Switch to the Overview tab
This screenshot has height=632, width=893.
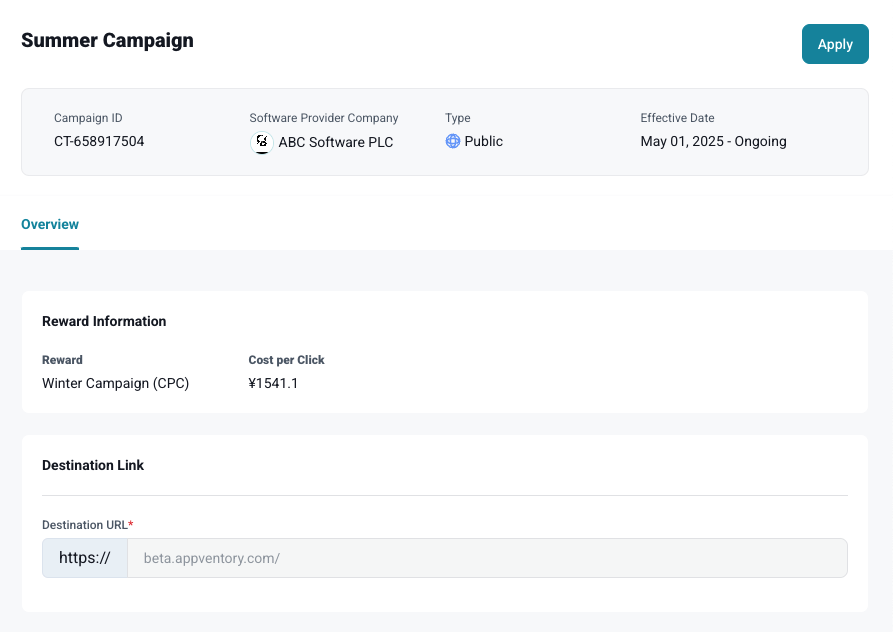click(x=50, y=224)
